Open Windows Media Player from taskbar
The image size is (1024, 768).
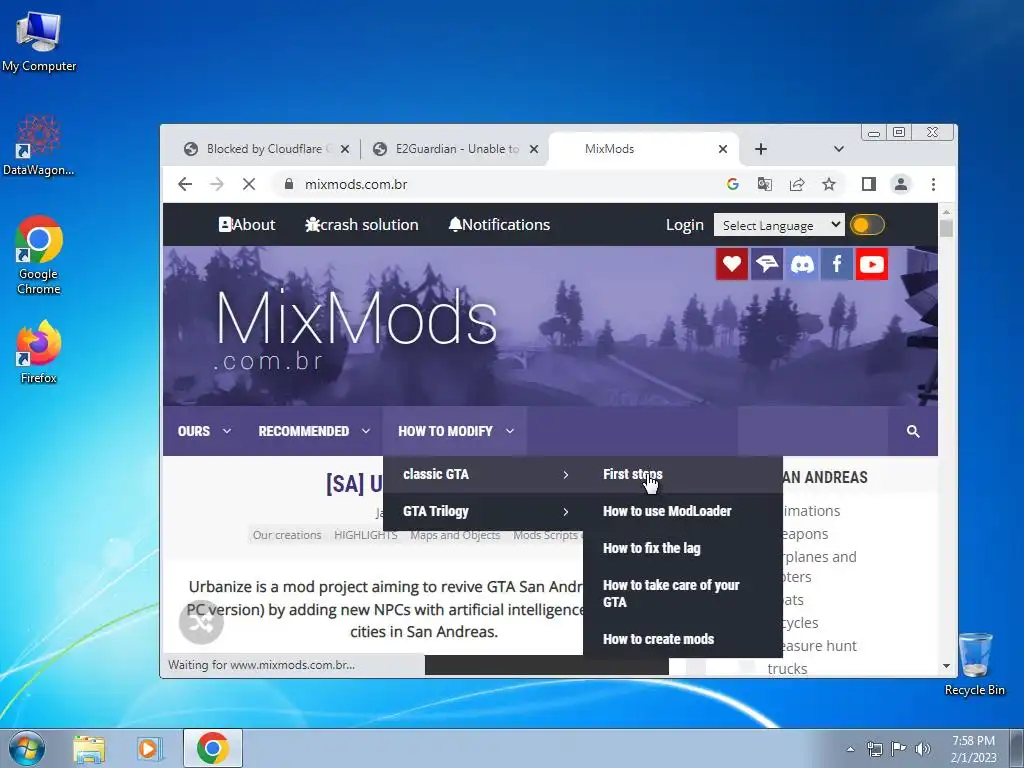tap(150, 748)
